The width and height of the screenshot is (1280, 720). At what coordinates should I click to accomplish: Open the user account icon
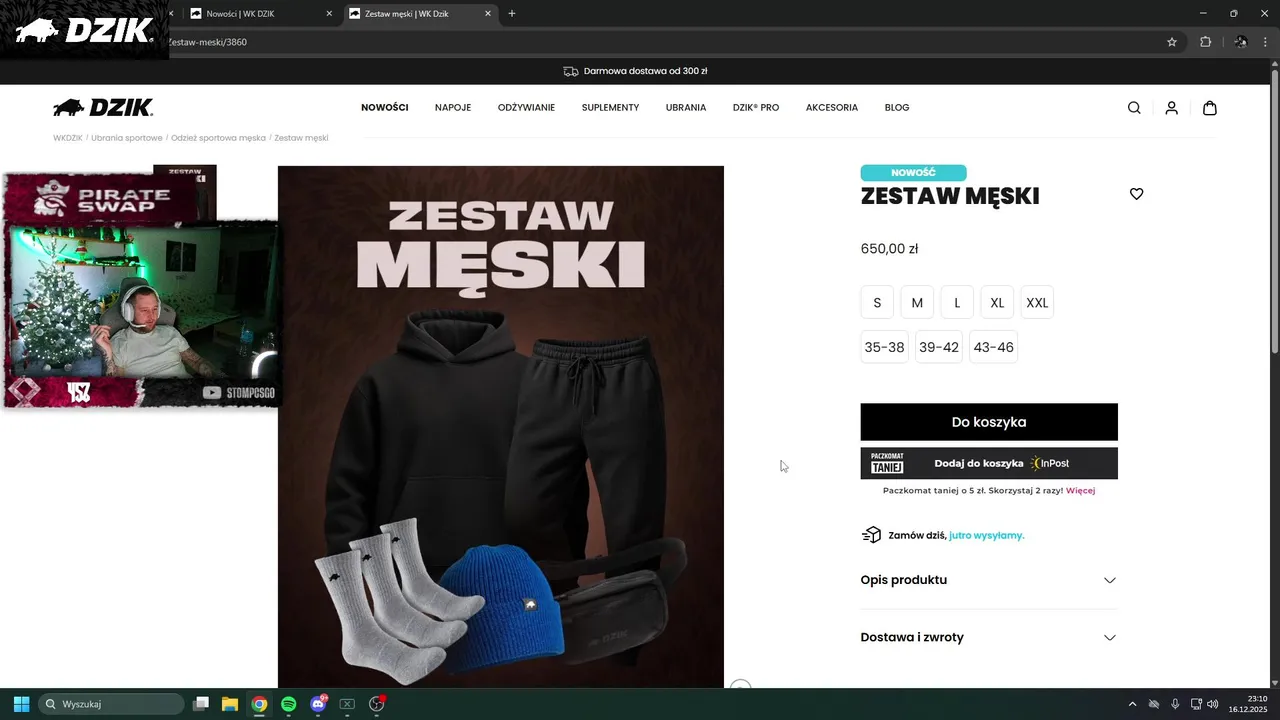tap(1171, 108)
